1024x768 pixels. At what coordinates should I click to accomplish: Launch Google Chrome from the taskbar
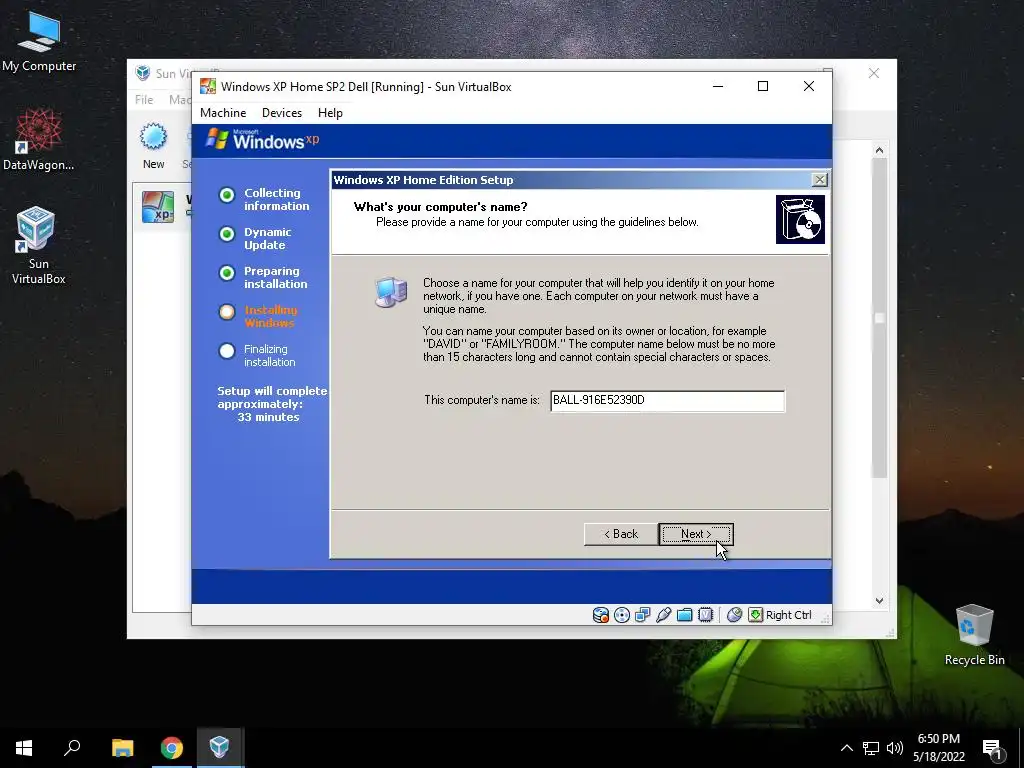coord(172,748)
